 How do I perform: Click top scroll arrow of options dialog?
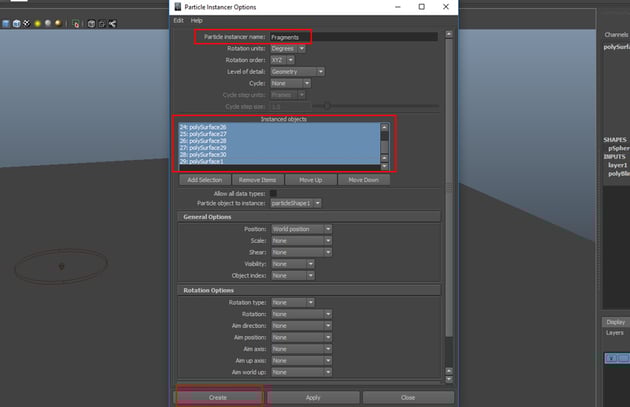pyautogui.click(x=449, y=34)
